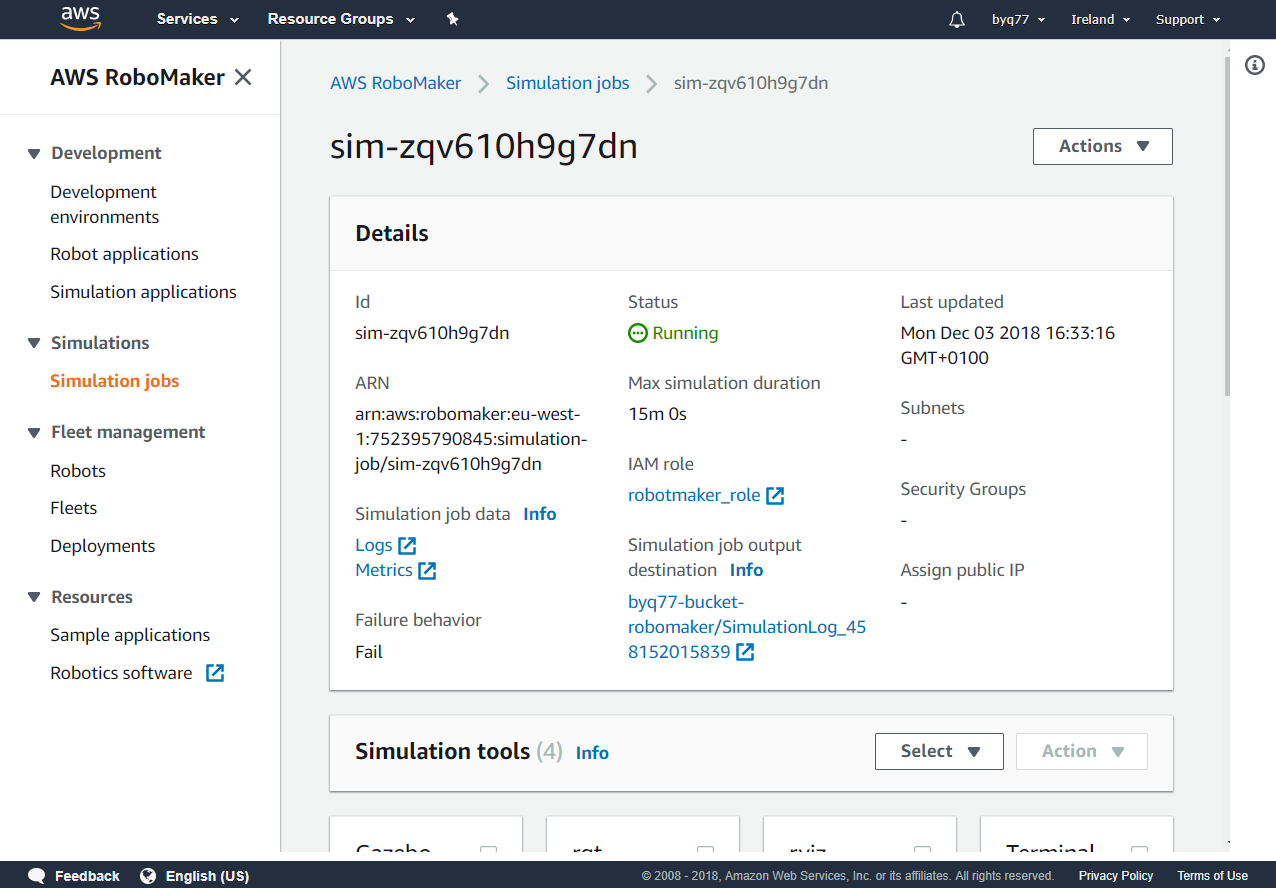Open the info panel icon at right

(x=1255, y=65)
